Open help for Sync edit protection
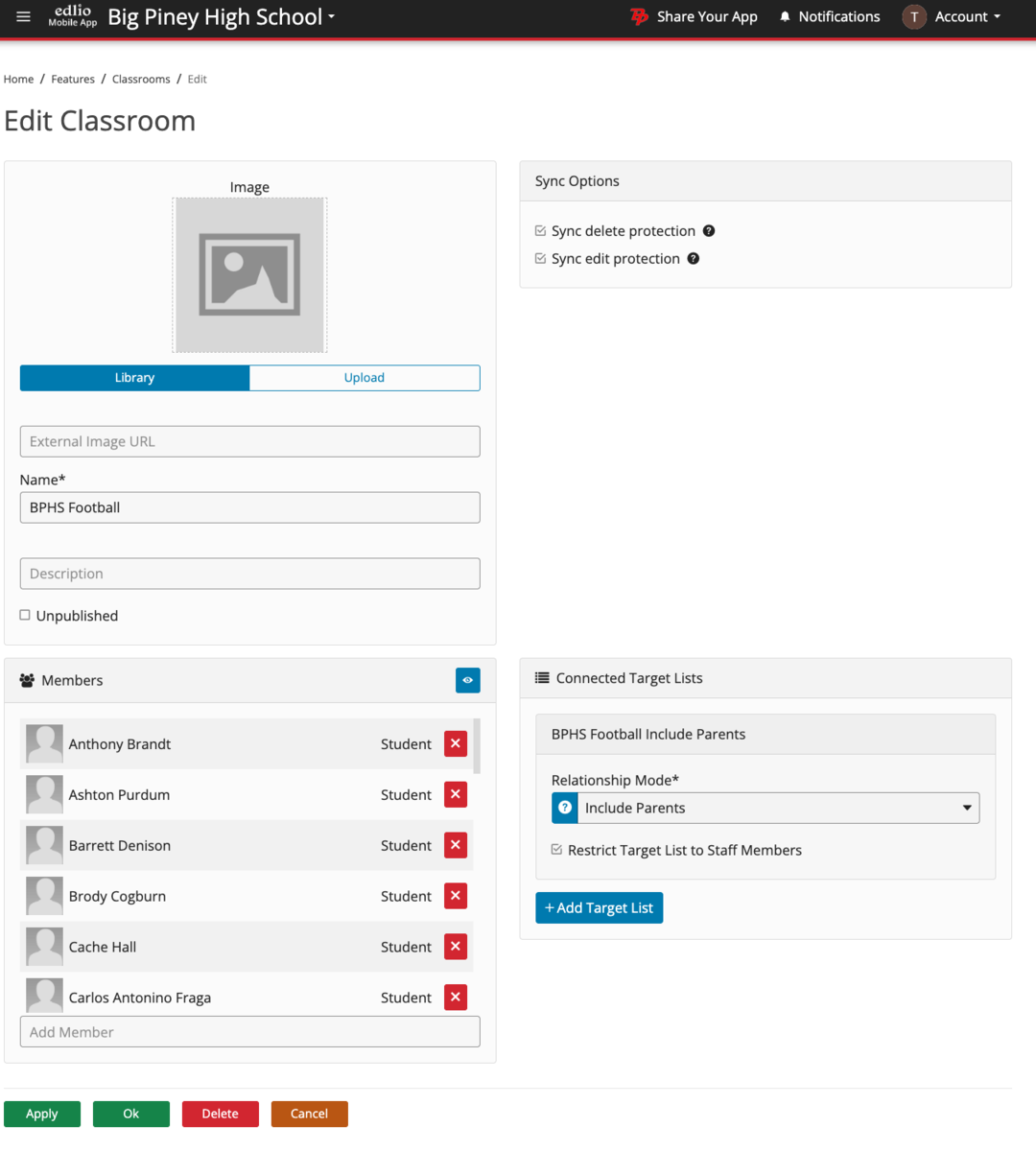 [x=694, y=258]
